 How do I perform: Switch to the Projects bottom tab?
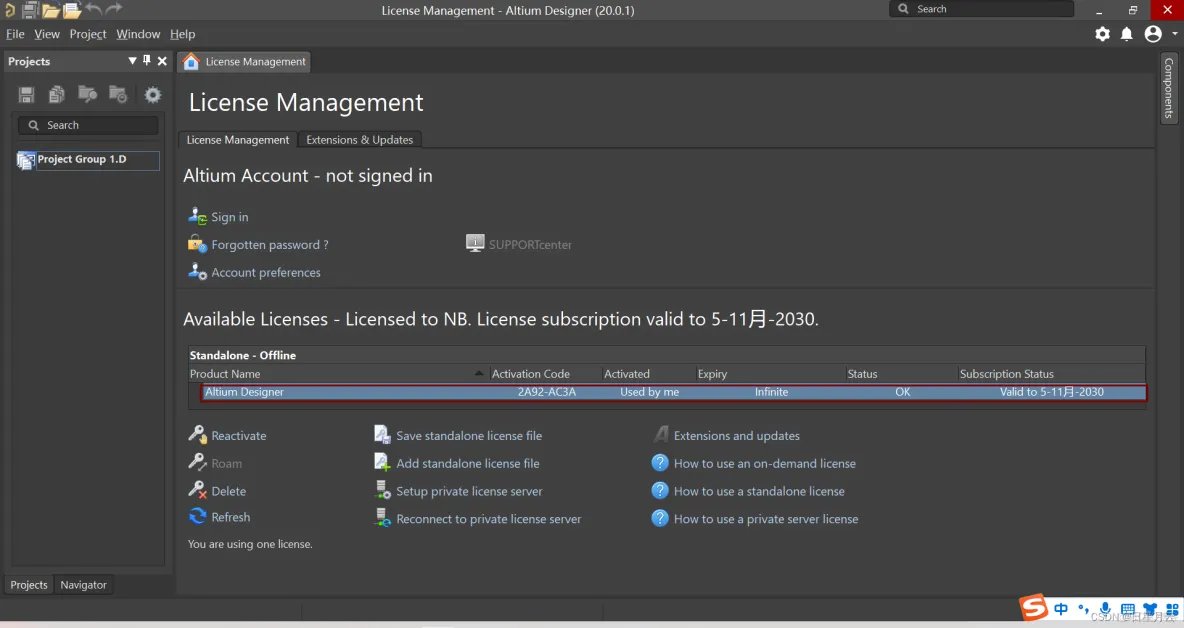(29, 585)
